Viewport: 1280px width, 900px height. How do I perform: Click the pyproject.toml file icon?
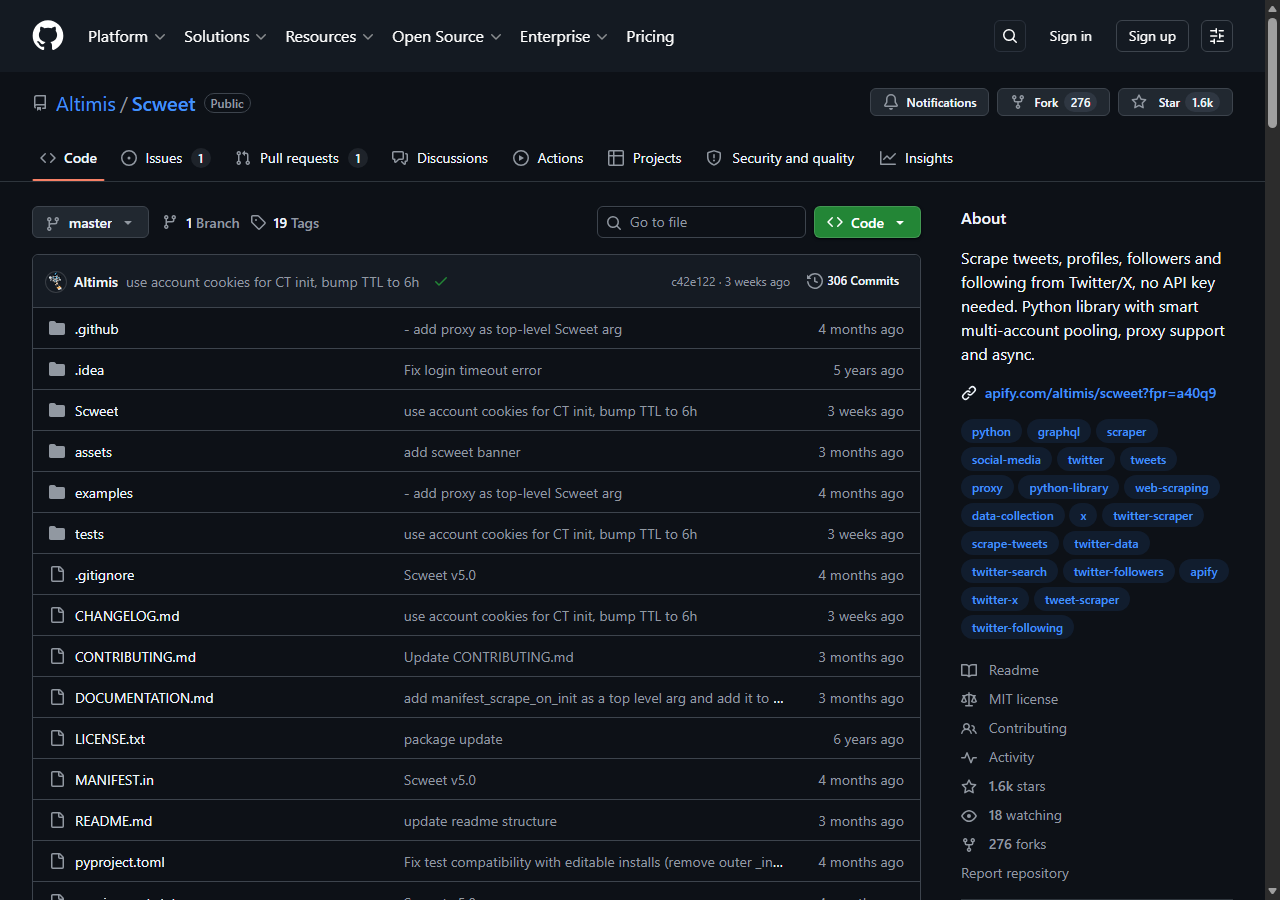coord(57,862)
